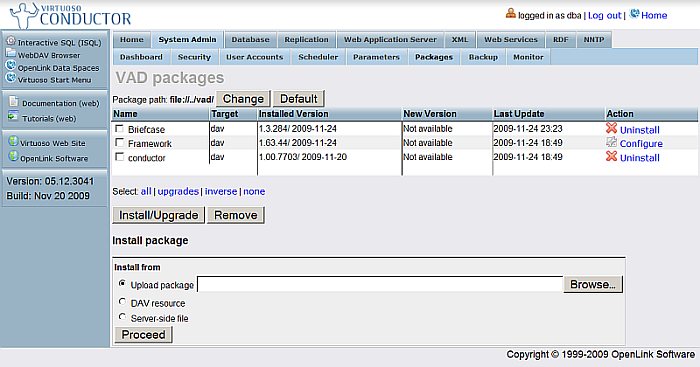The height and width of the screenshot is (367, 700).
Task: Click the Documentation (web) page icon
Action: tap(14, 102)
